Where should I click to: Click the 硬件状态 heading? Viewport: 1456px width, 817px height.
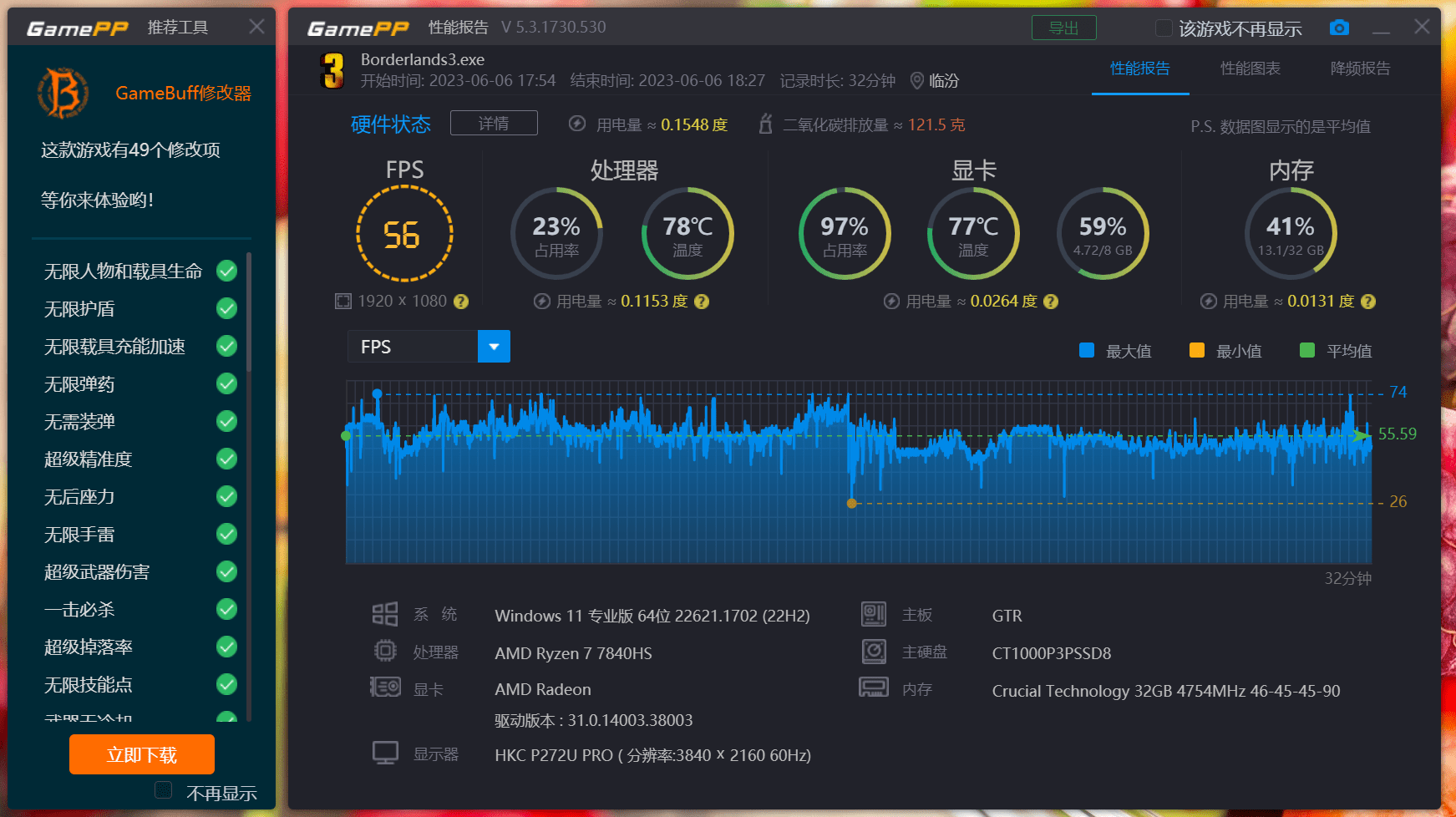click(391, 124)
